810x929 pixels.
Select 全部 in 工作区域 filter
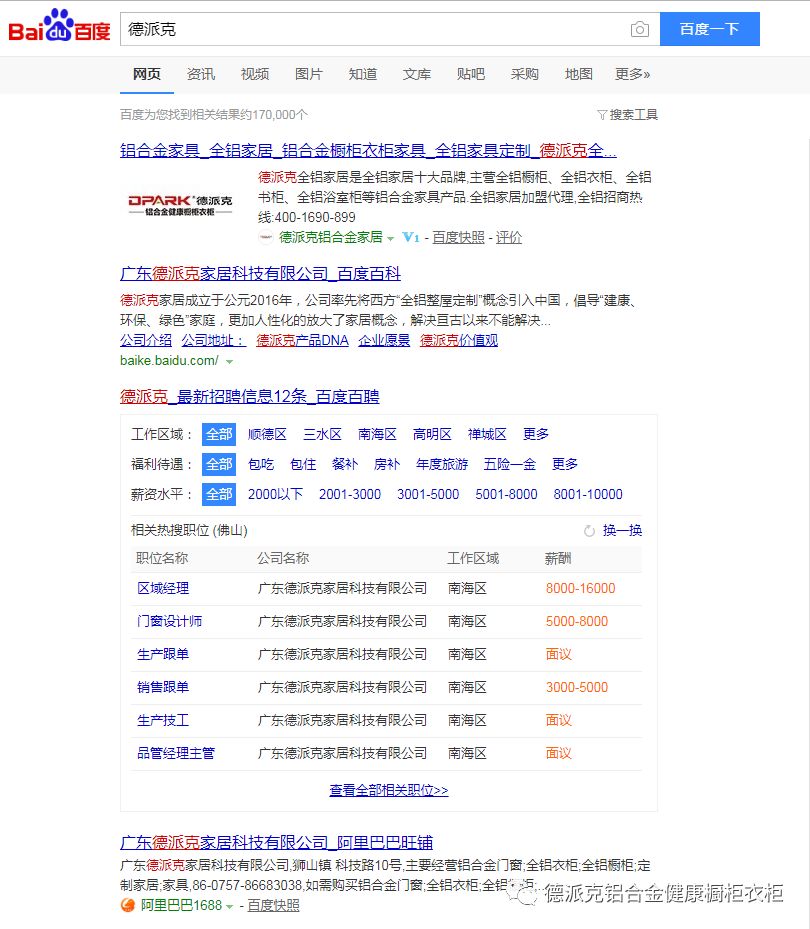coord(219,434)
